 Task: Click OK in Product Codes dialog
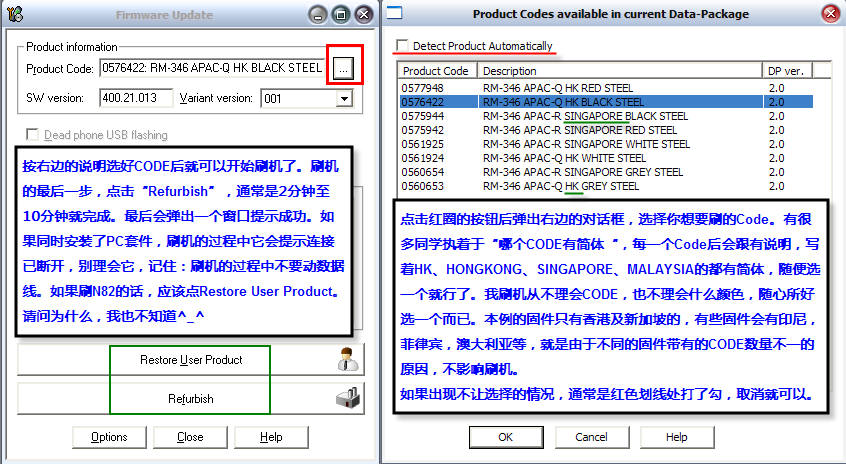pos(505,437)
